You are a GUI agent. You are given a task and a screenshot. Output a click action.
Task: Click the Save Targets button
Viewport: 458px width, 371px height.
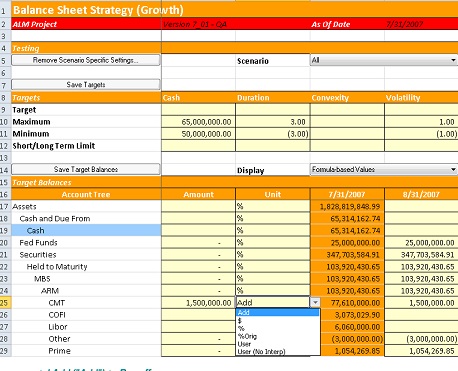point(86,85)
